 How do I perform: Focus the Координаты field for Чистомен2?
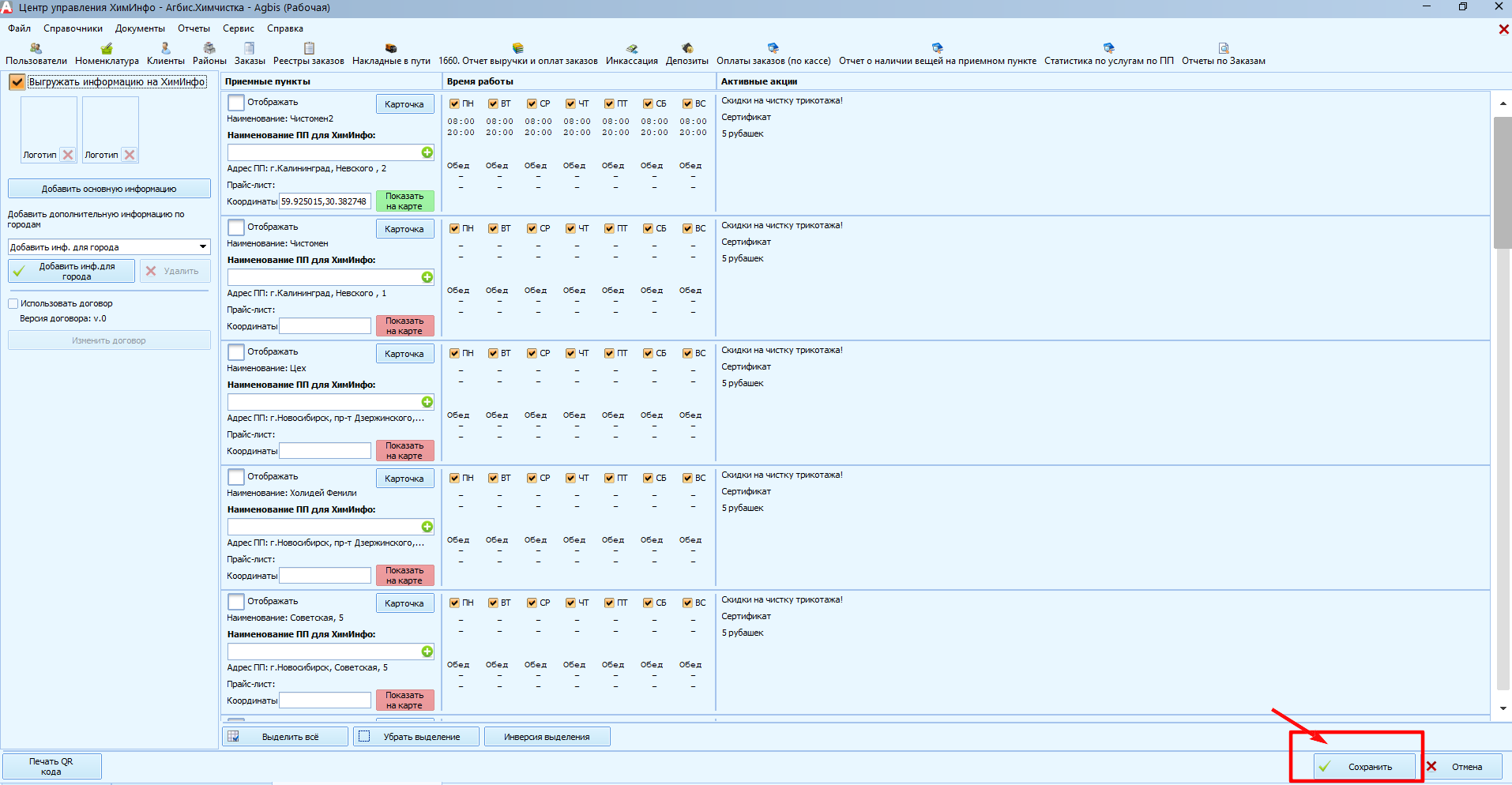pos(325,201)
